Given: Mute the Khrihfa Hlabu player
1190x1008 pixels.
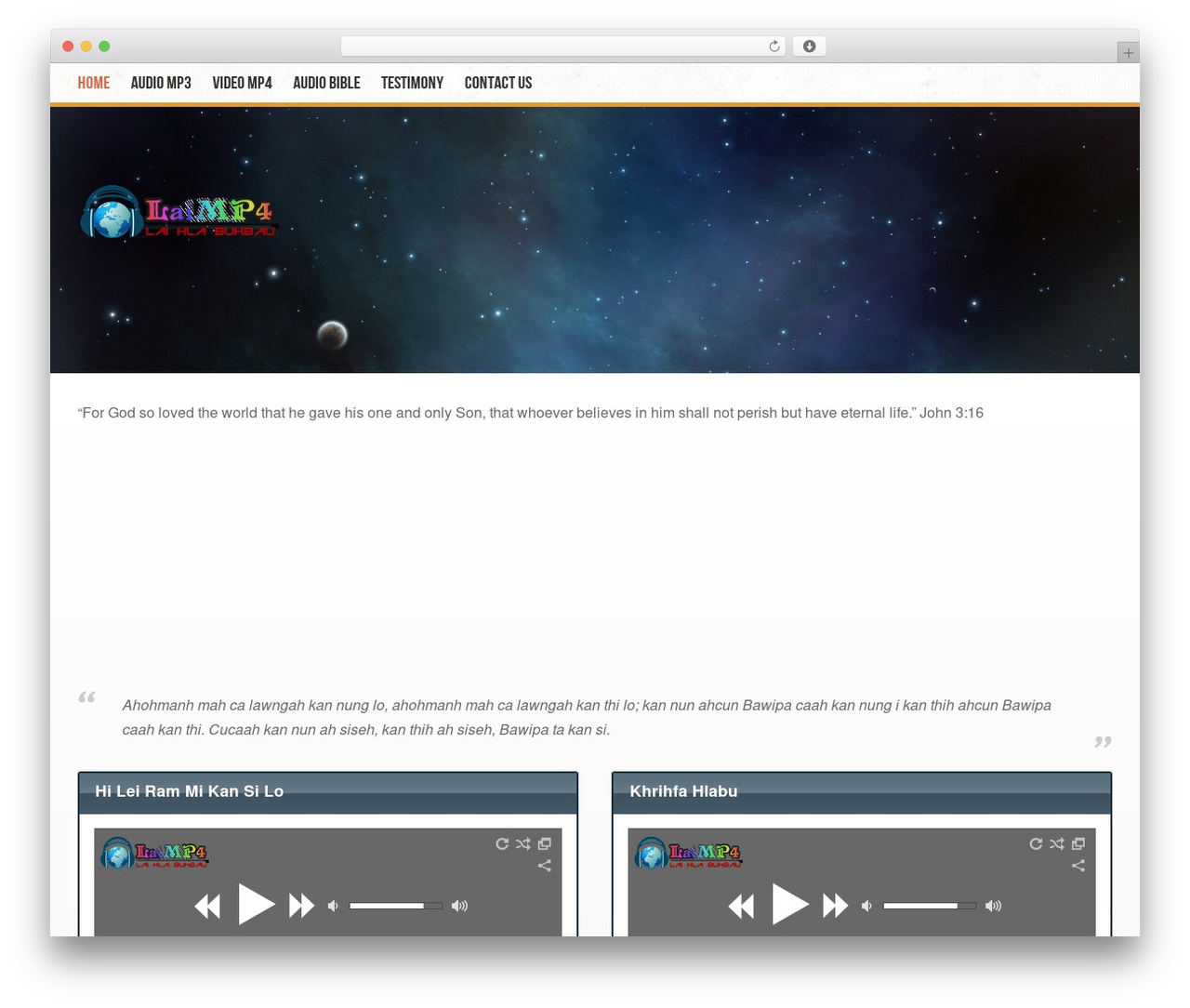Looking at the screenshot, I should 866,906.
